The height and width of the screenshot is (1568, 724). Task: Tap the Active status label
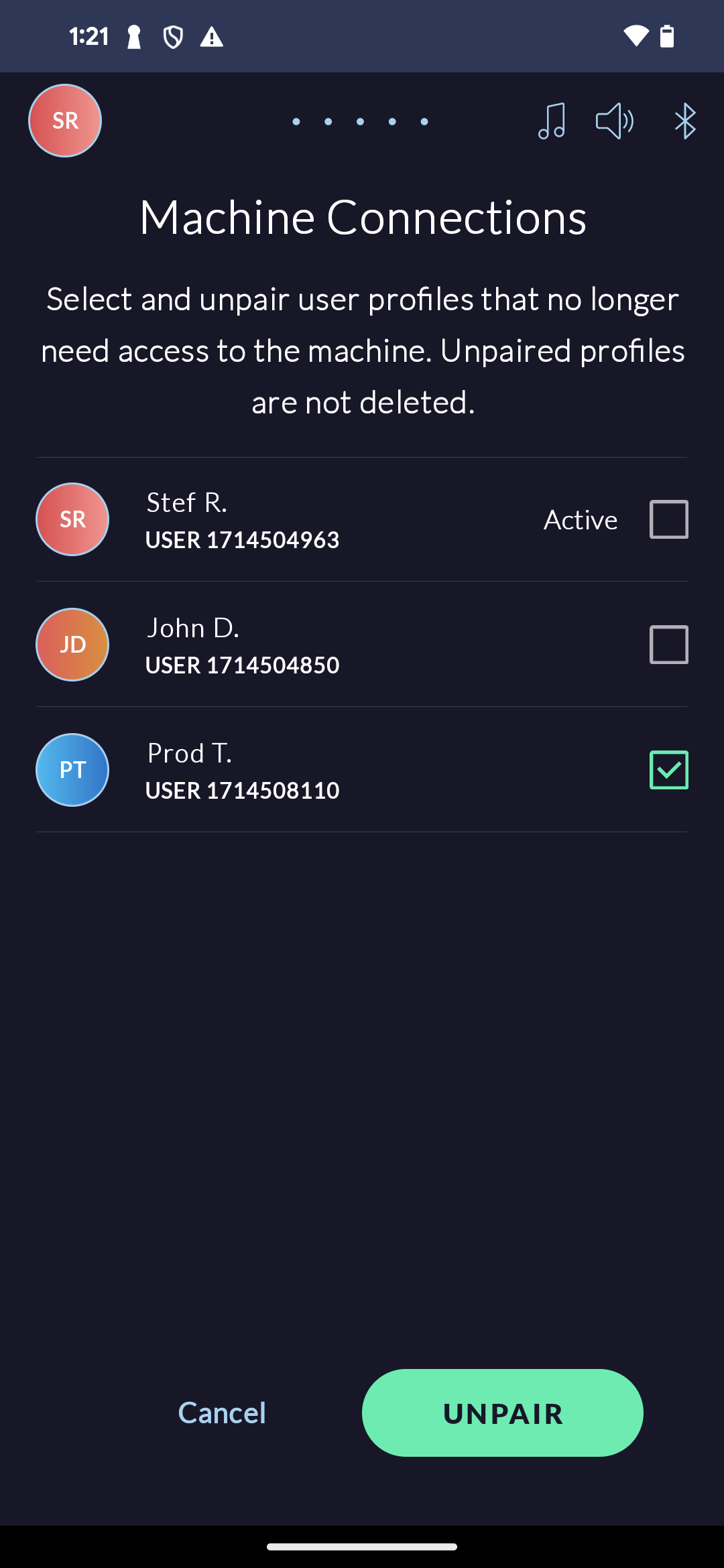point(581,520)
